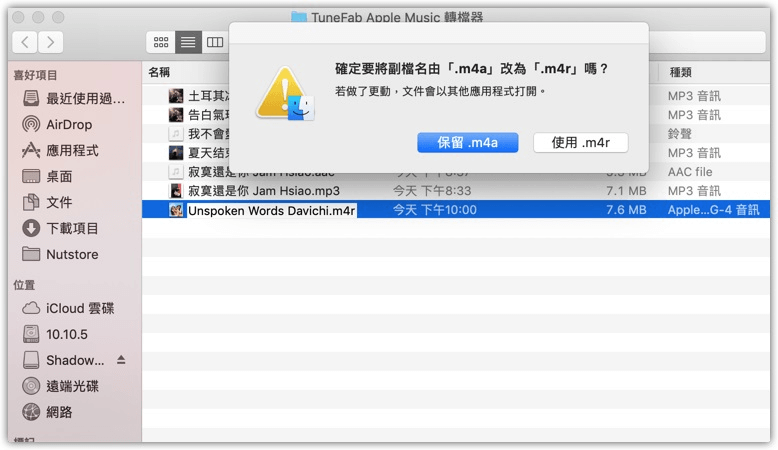Click the folder icon in the title bar
Viewport: 778px width, 450px height.
(299, 16)
